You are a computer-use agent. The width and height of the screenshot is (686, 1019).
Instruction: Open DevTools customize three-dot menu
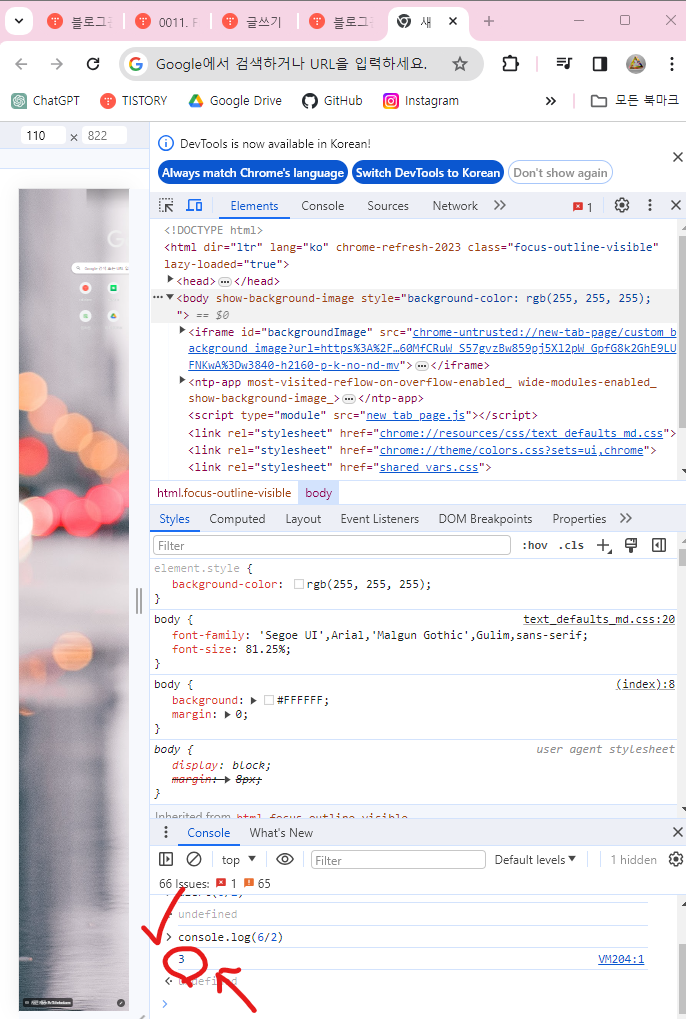click(650, 205)
